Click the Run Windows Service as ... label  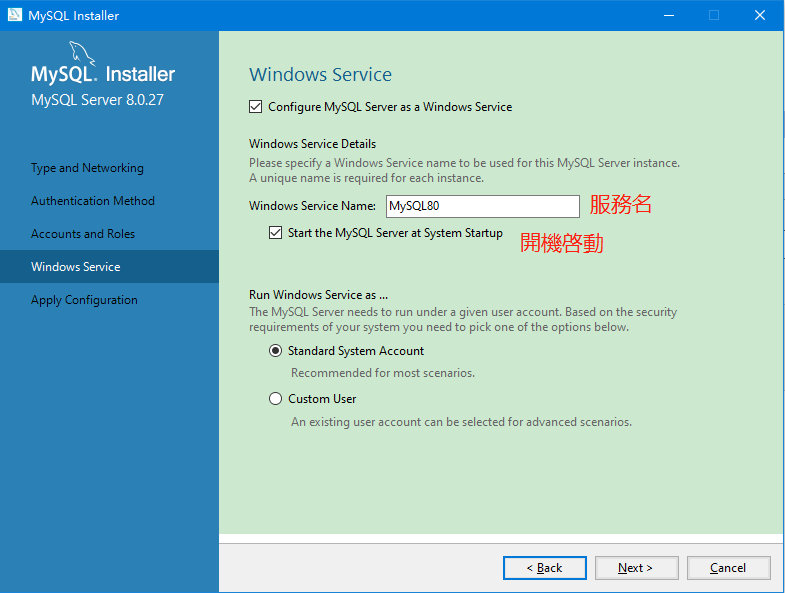(318, 294)
